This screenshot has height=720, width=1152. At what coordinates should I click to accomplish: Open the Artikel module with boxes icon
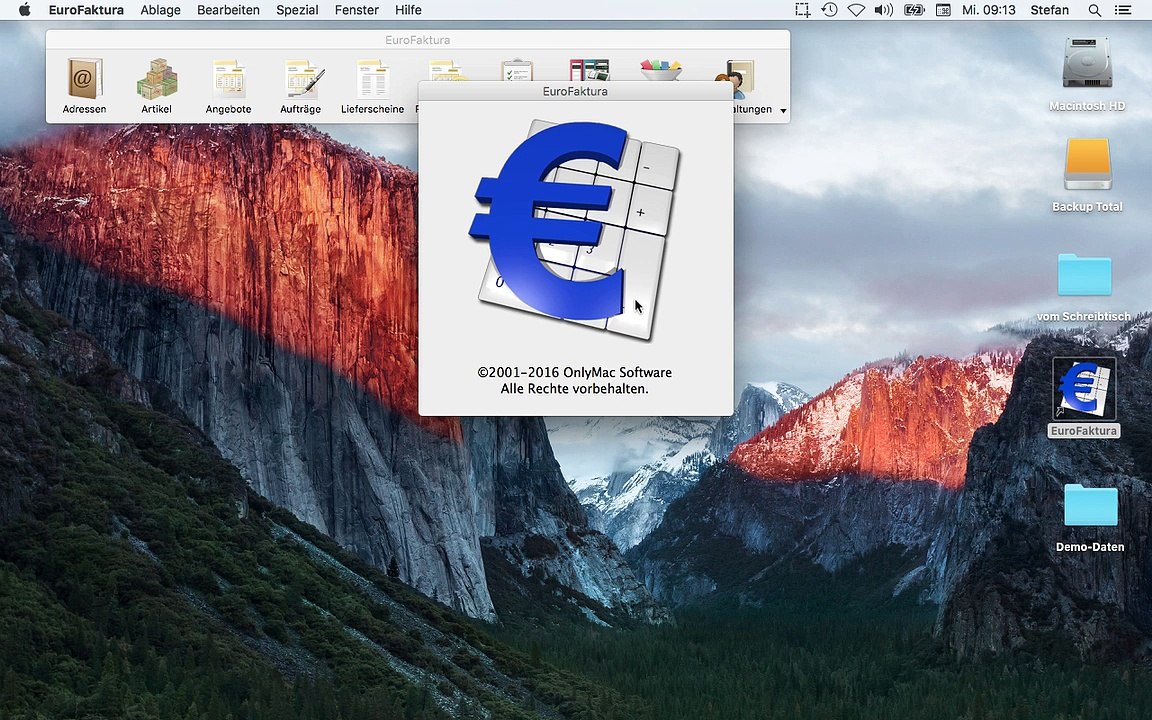[156, 86]
